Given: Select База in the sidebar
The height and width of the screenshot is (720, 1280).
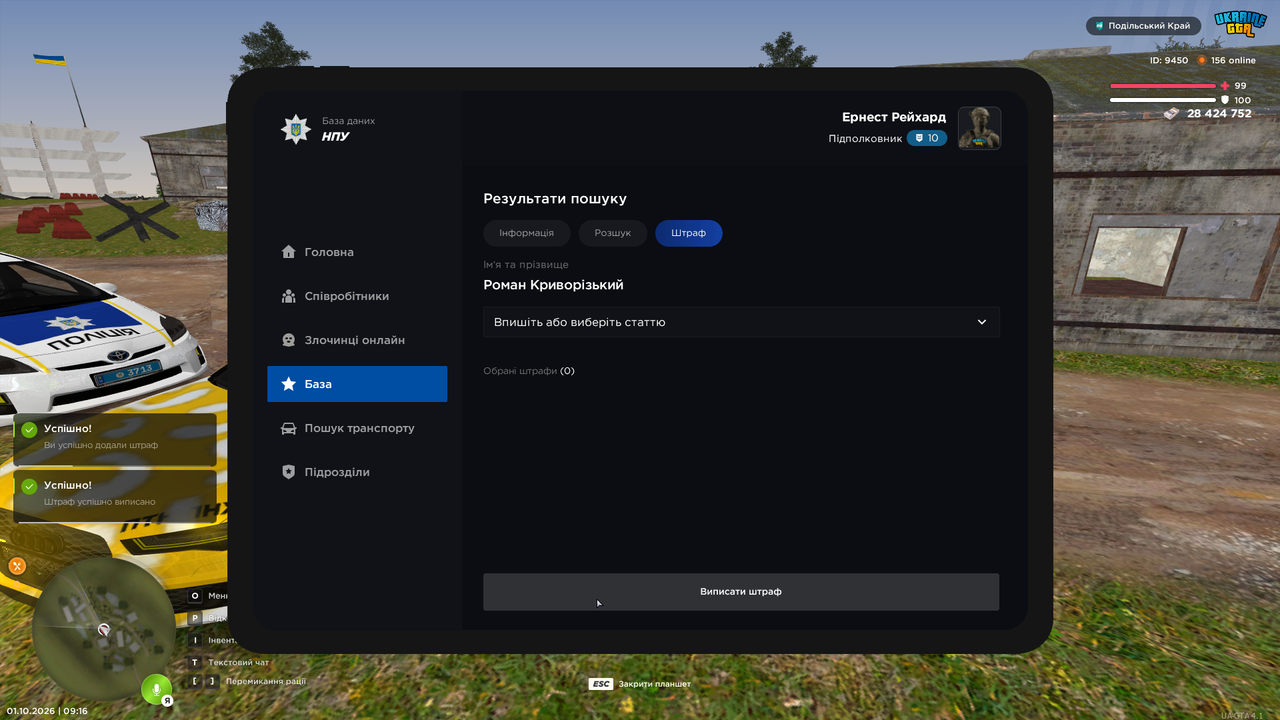Looking at the screenshot, I should click(x=357, y=384).
